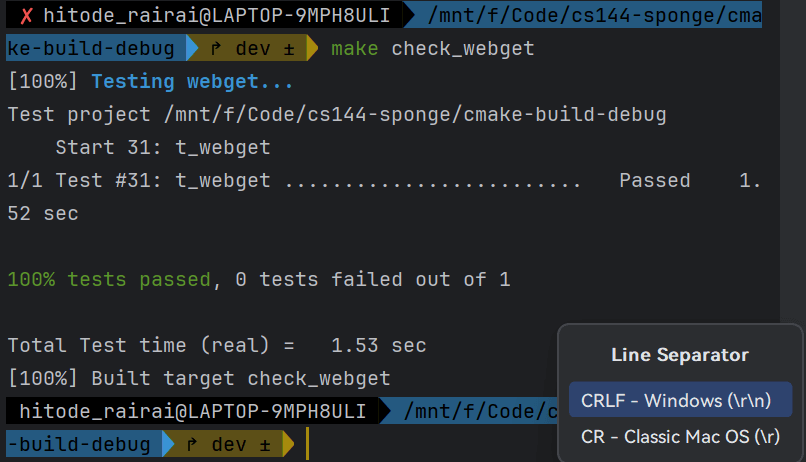Viewport: 806px width, 462px height.
Task: Click the "Line Separator" popup title
Action: (680, 355)
